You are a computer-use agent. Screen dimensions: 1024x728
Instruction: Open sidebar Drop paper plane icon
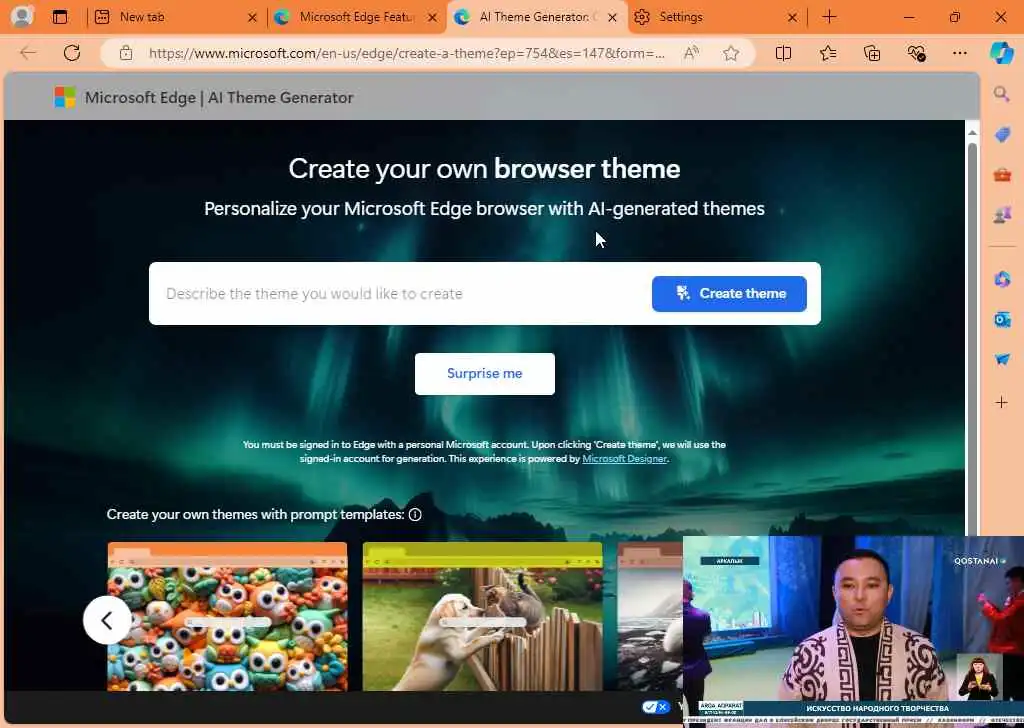[1002, 359]
